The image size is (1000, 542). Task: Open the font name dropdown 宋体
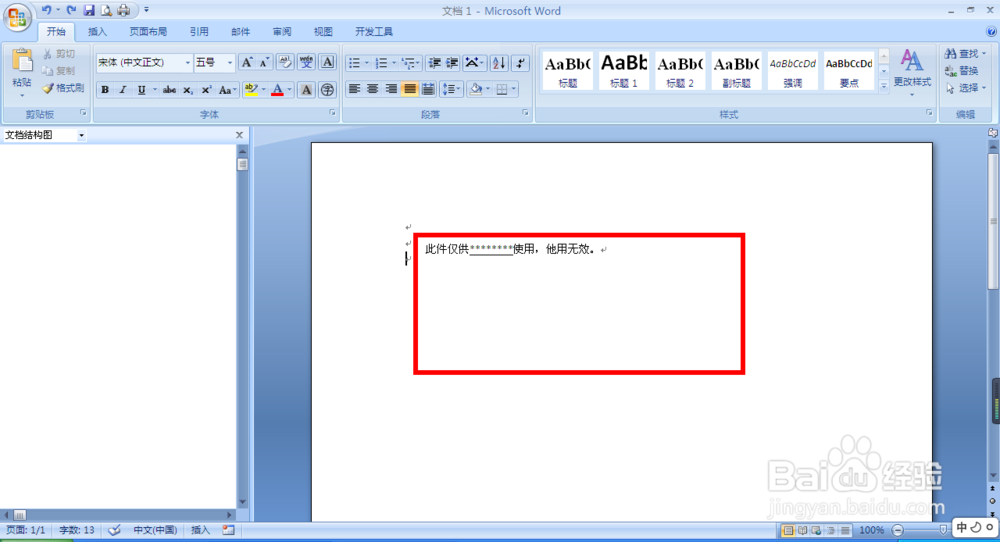pos(188,62)
